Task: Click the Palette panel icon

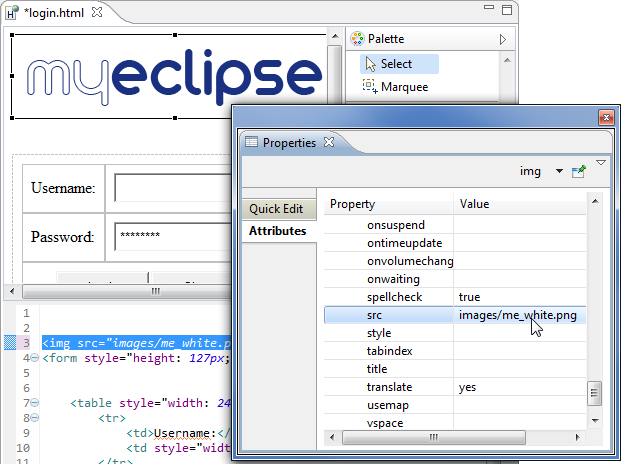Action: 357,39
